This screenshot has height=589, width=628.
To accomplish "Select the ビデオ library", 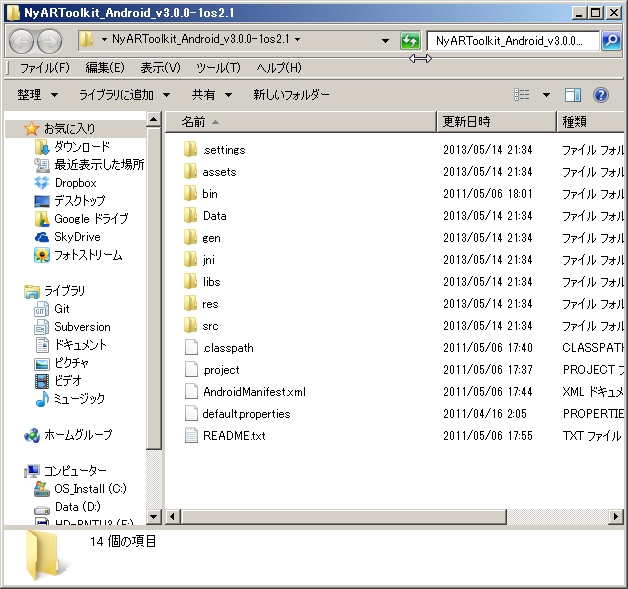I will [x=58, y=380].
